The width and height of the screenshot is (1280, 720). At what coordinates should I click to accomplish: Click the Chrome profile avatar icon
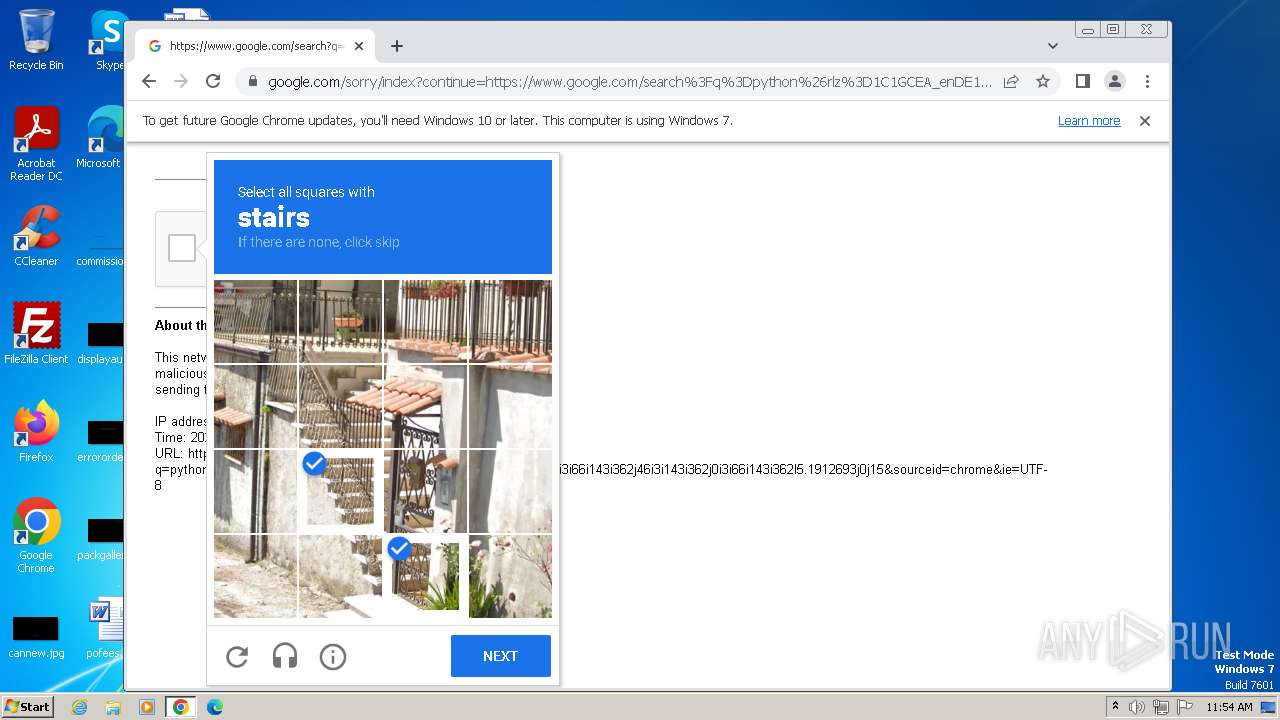pyautogui.click(x=1115, y=81)
